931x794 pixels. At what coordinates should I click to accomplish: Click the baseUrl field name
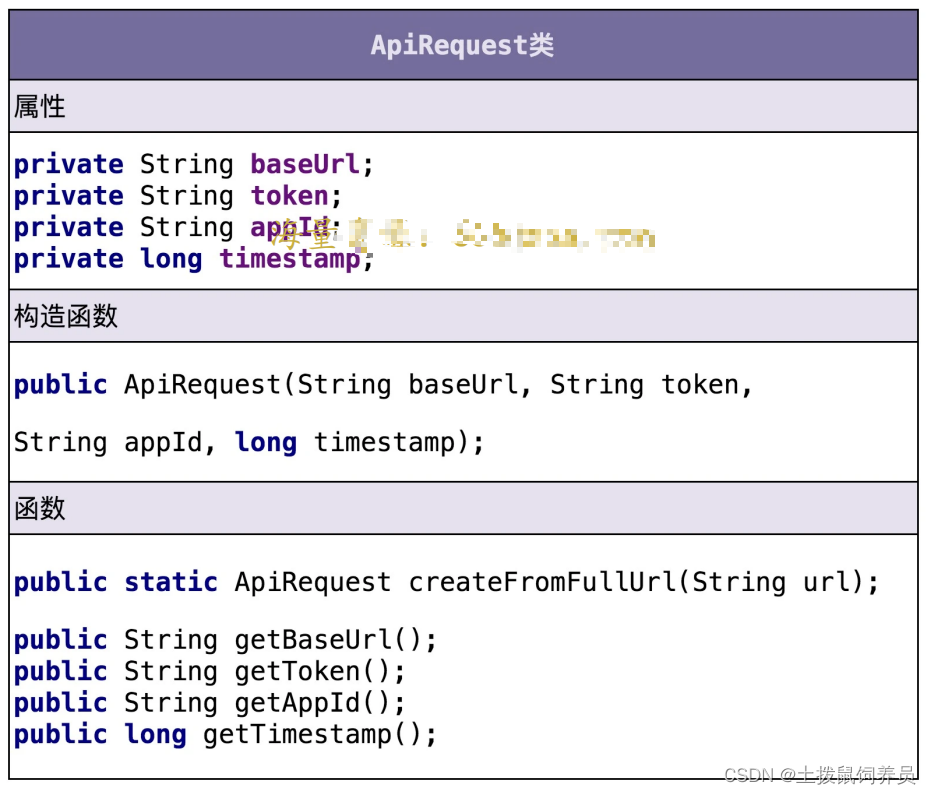304,164
